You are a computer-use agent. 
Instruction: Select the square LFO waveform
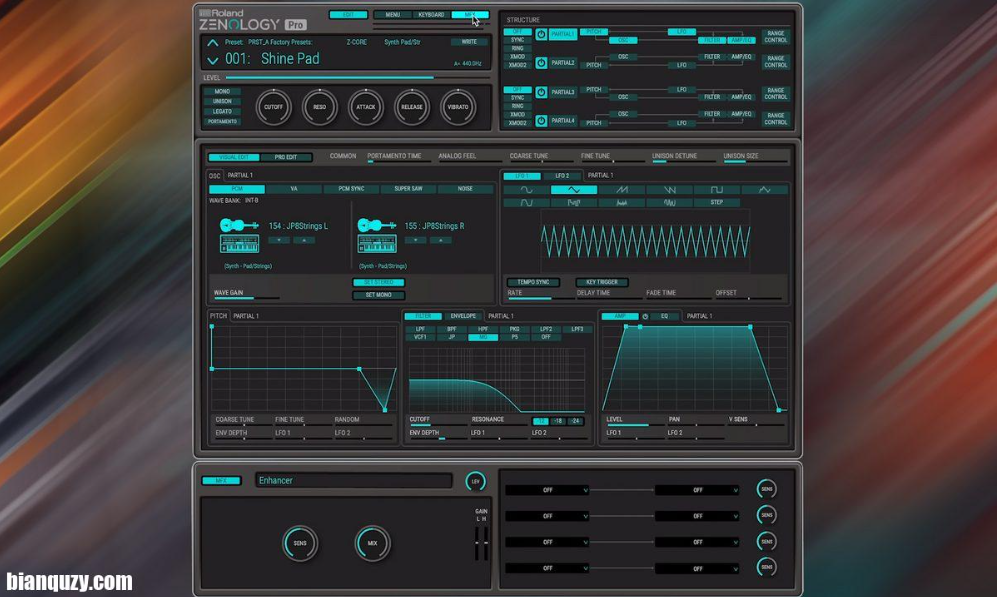tap(717, 189)
